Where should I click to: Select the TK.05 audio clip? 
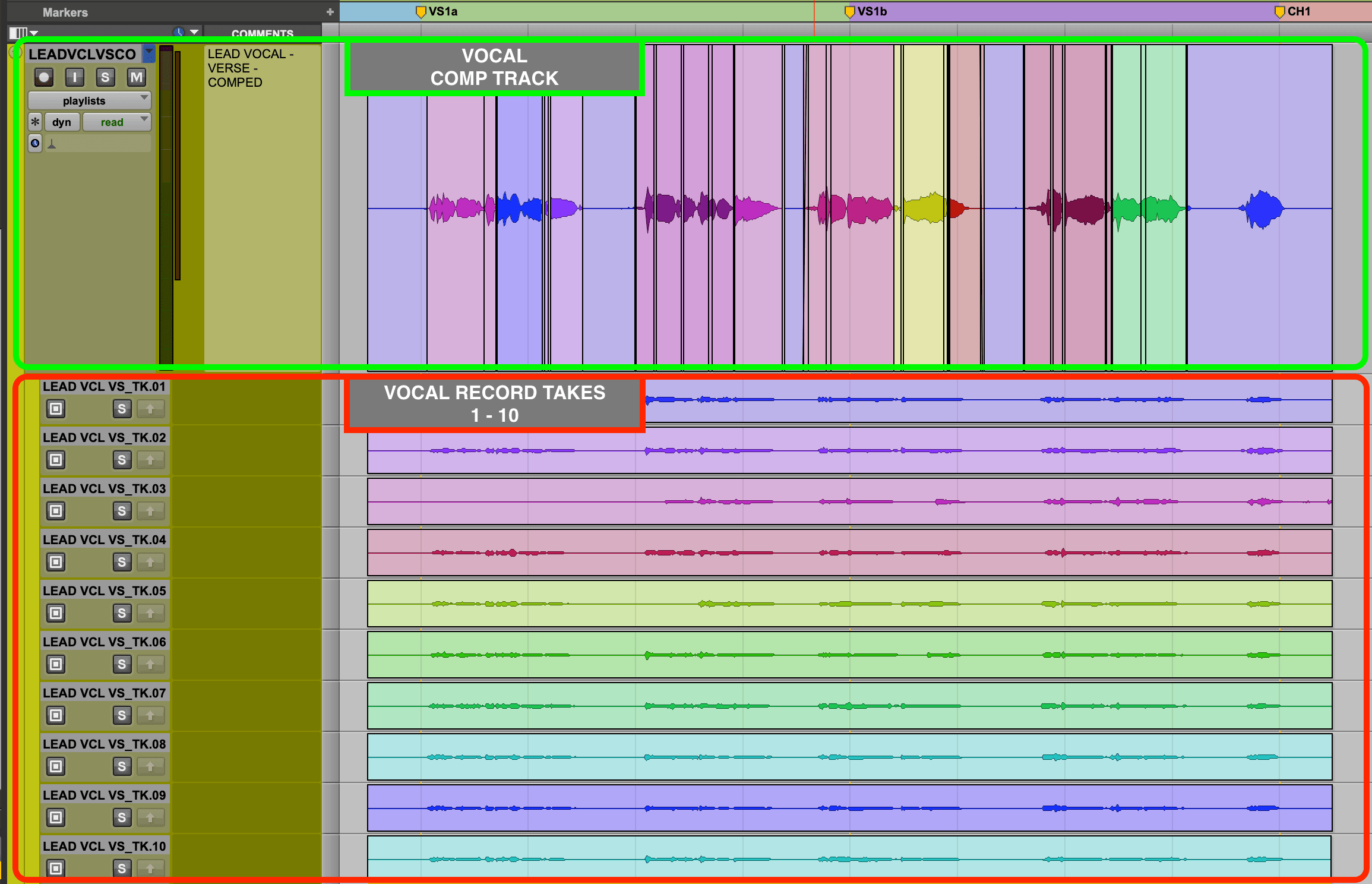pos(849,604)
